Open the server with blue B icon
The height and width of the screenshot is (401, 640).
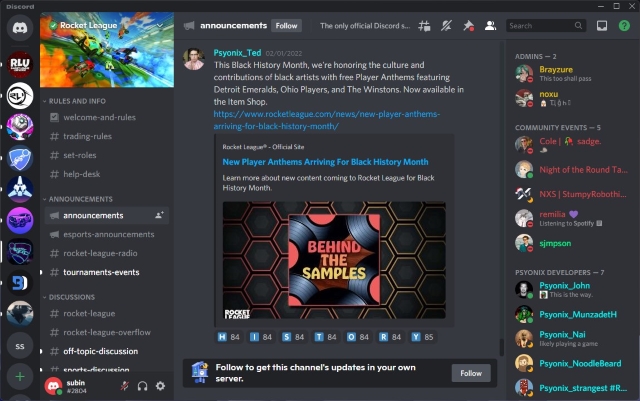coord(20,283)
